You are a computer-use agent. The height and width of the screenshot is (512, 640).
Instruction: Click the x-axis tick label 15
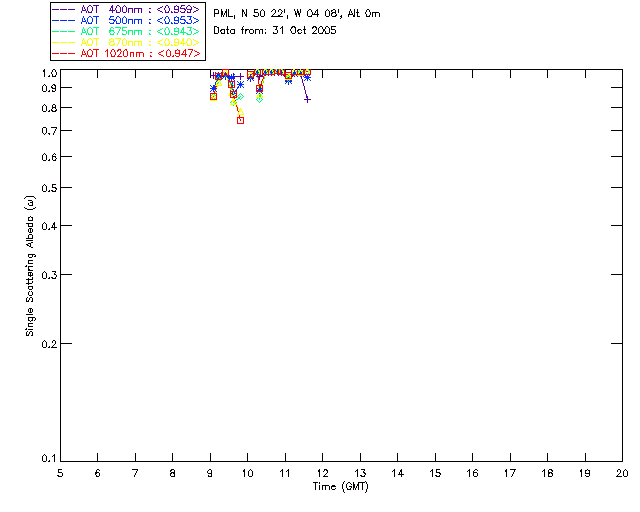[x=435, y=473]
